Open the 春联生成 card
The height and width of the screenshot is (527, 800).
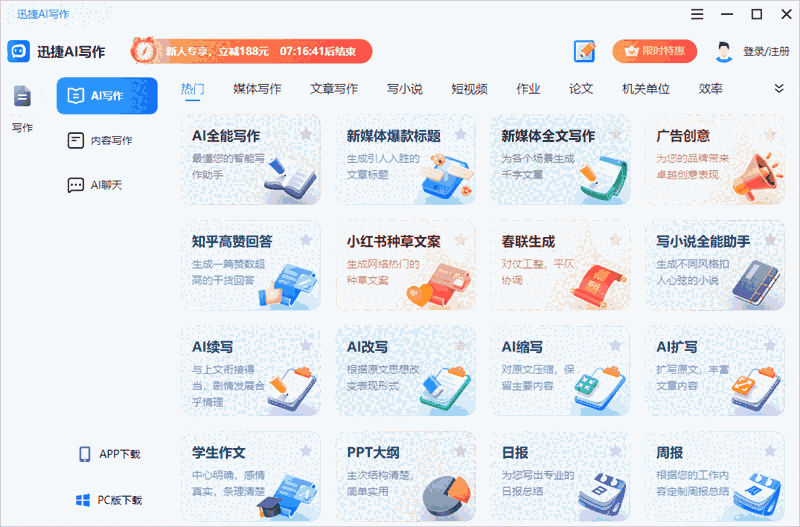pos(560,265)
